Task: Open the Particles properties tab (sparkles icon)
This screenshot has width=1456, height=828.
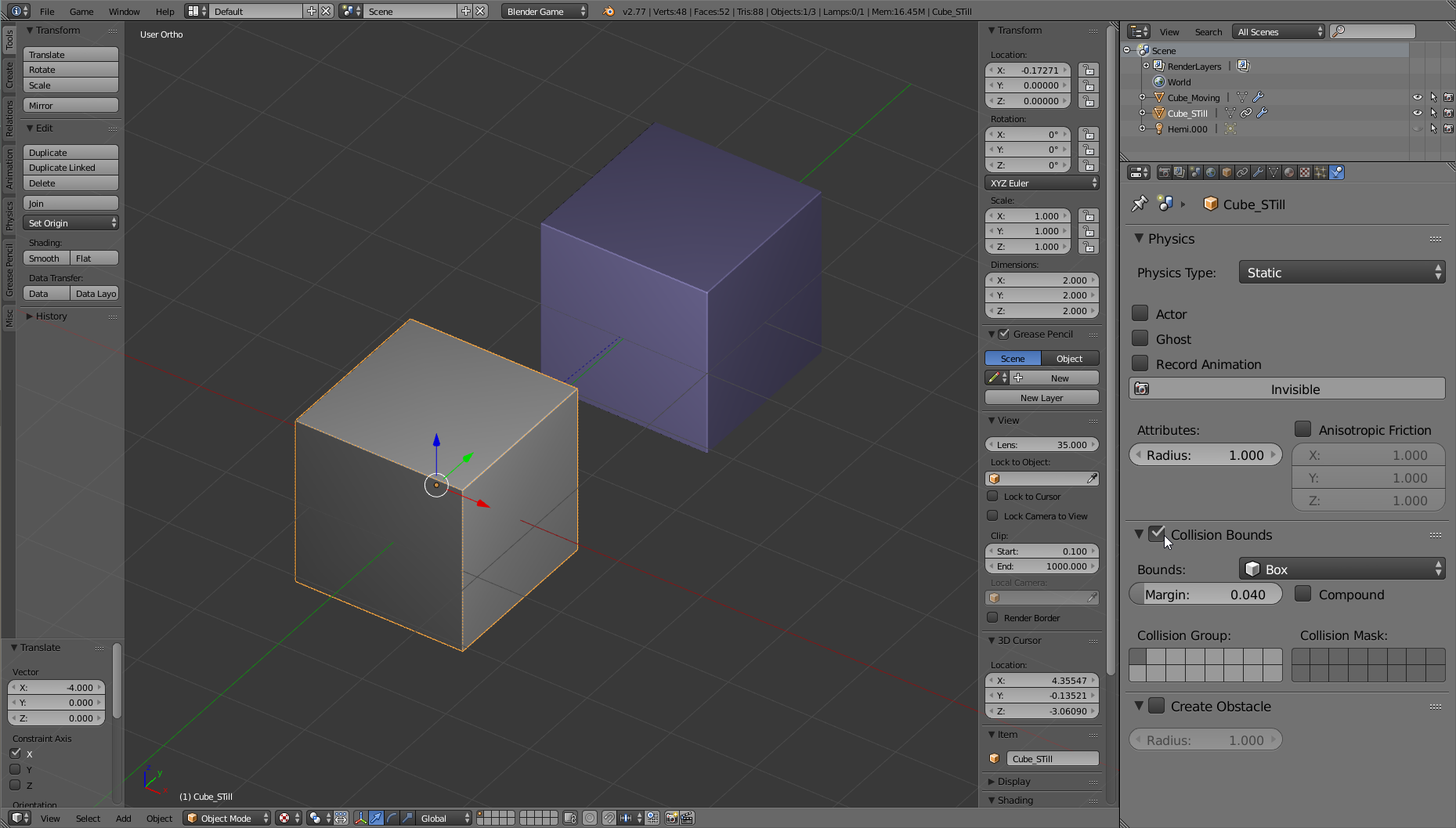Action: coord(1321,172)
